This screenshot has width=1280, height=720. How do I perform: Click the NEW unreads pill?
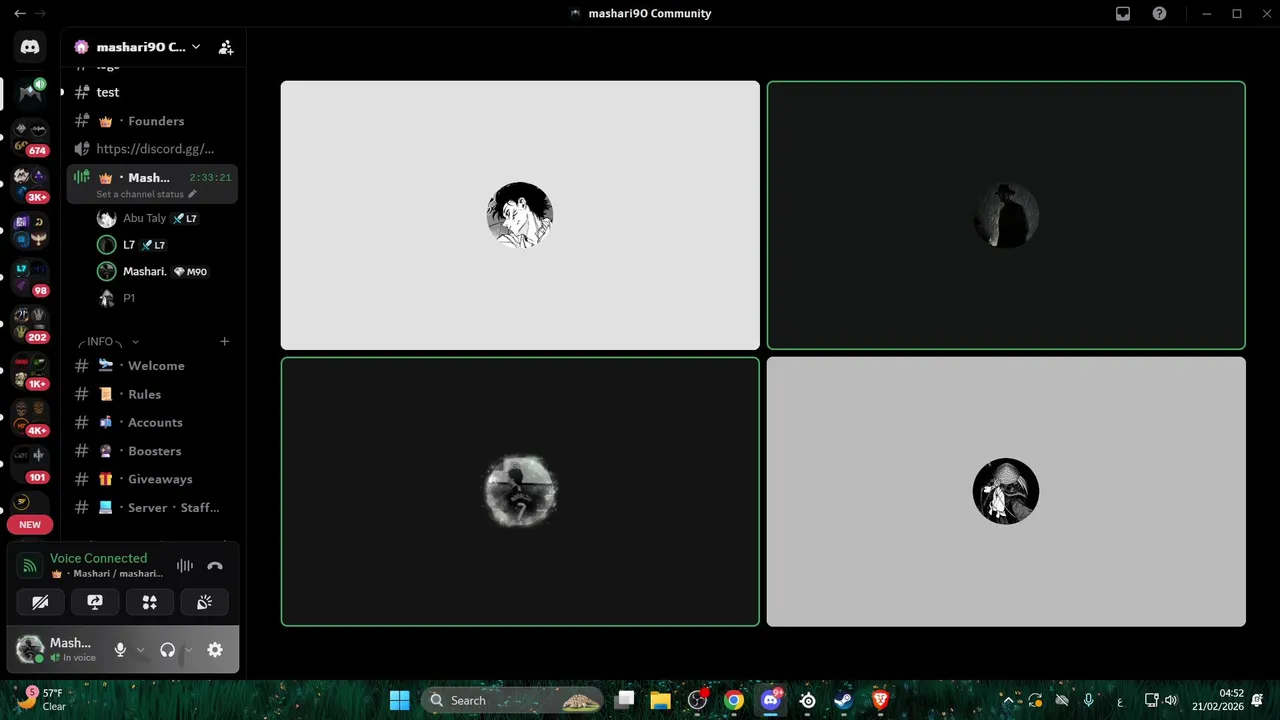(x=30, y=524)
